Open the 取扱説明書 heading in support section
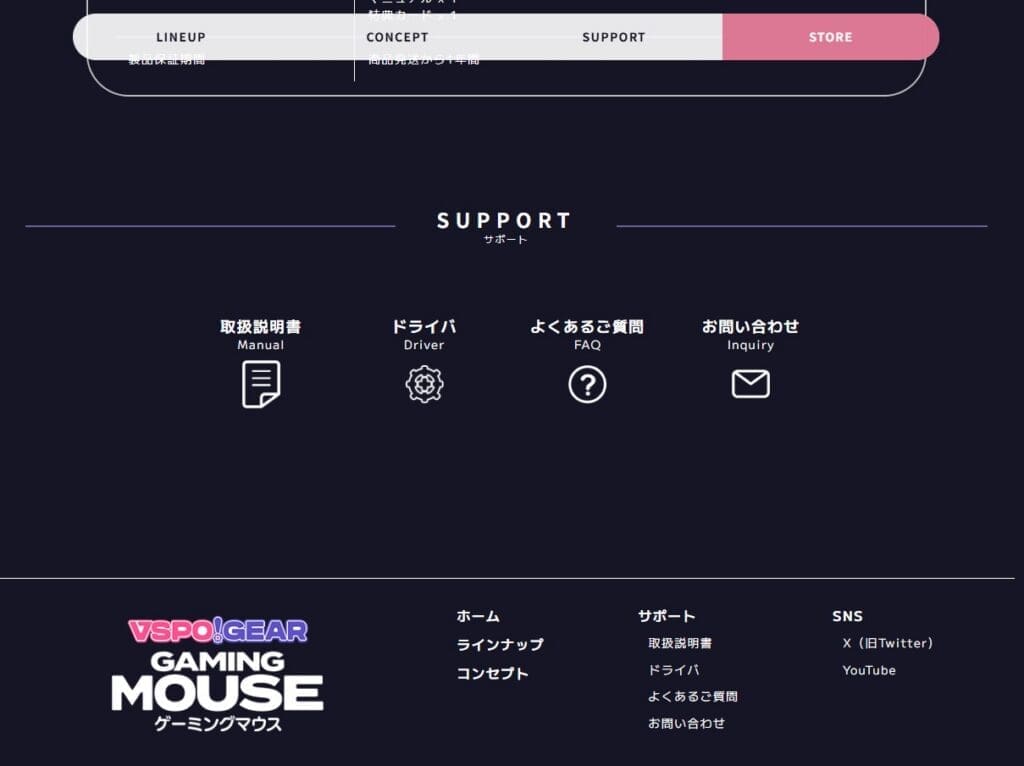 (260, 326)
